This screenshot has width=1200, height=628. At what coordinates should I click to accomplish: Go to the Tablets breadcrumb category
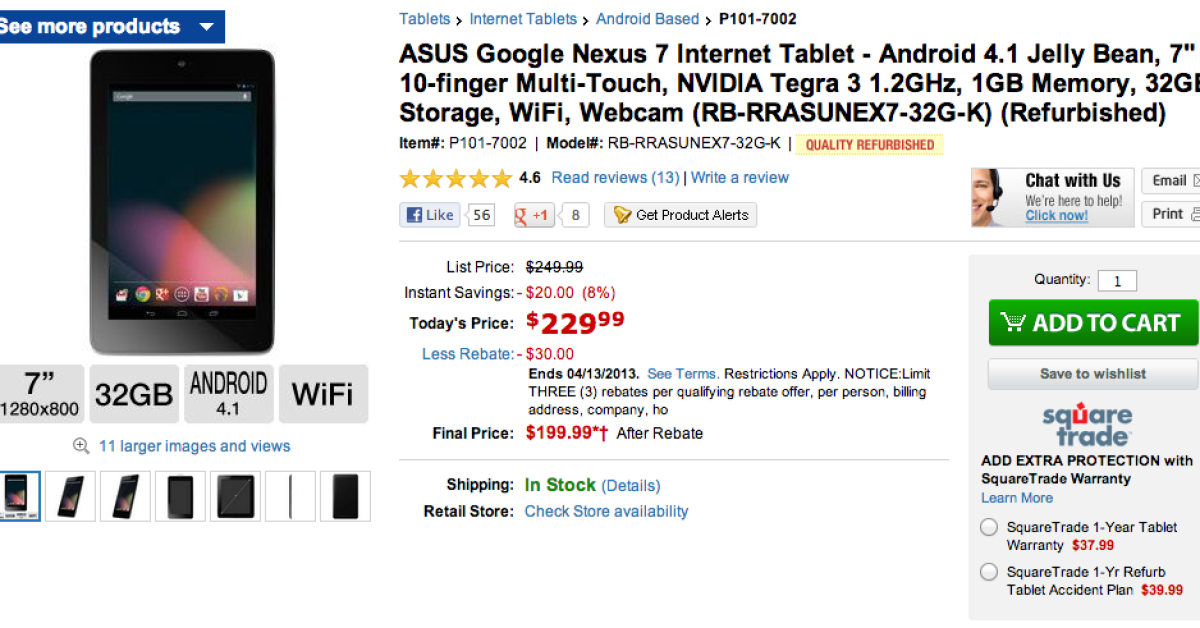424,19
